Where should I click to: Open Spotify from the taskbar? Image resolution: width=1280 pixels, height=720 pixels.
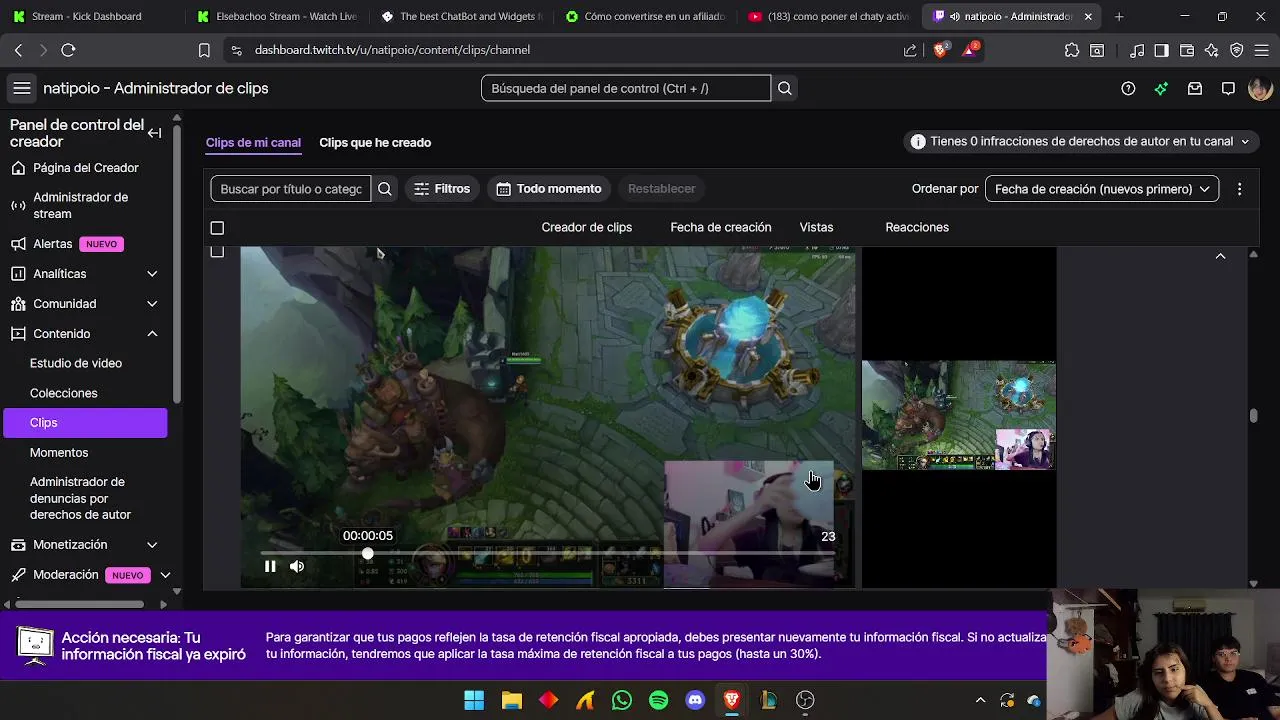(659, 700)
